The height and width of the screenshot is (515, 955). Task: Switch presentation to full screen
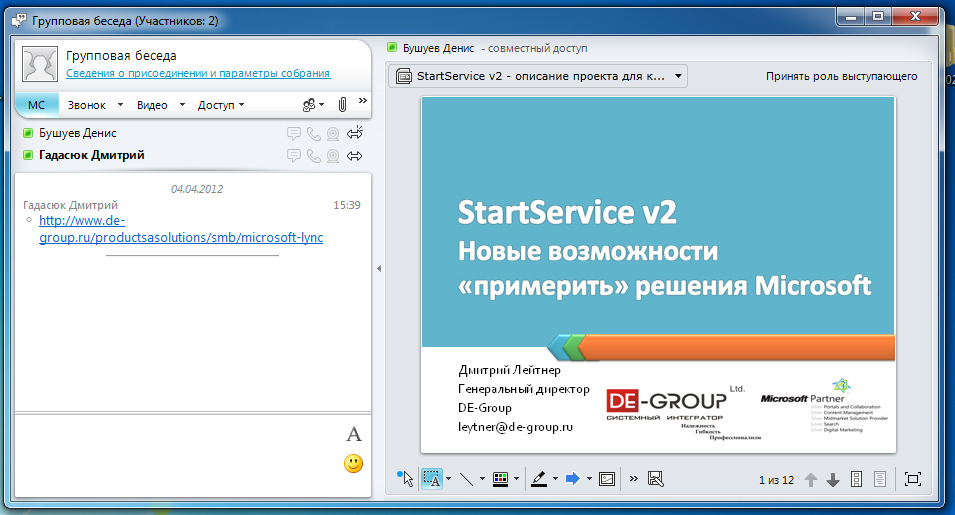912,479
